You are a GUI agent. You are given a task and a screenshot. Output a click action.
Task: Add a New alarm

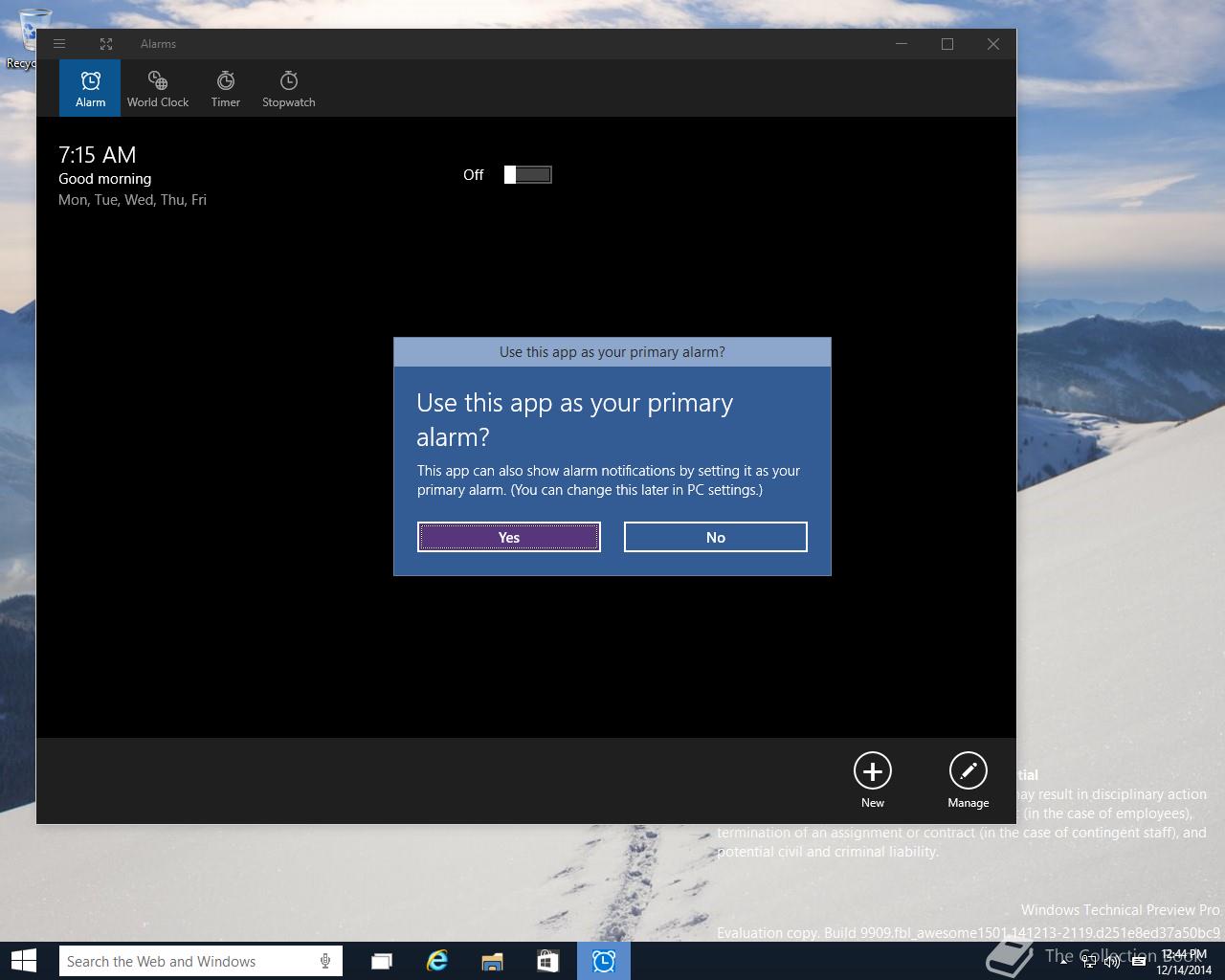click(x=873, y=780)
